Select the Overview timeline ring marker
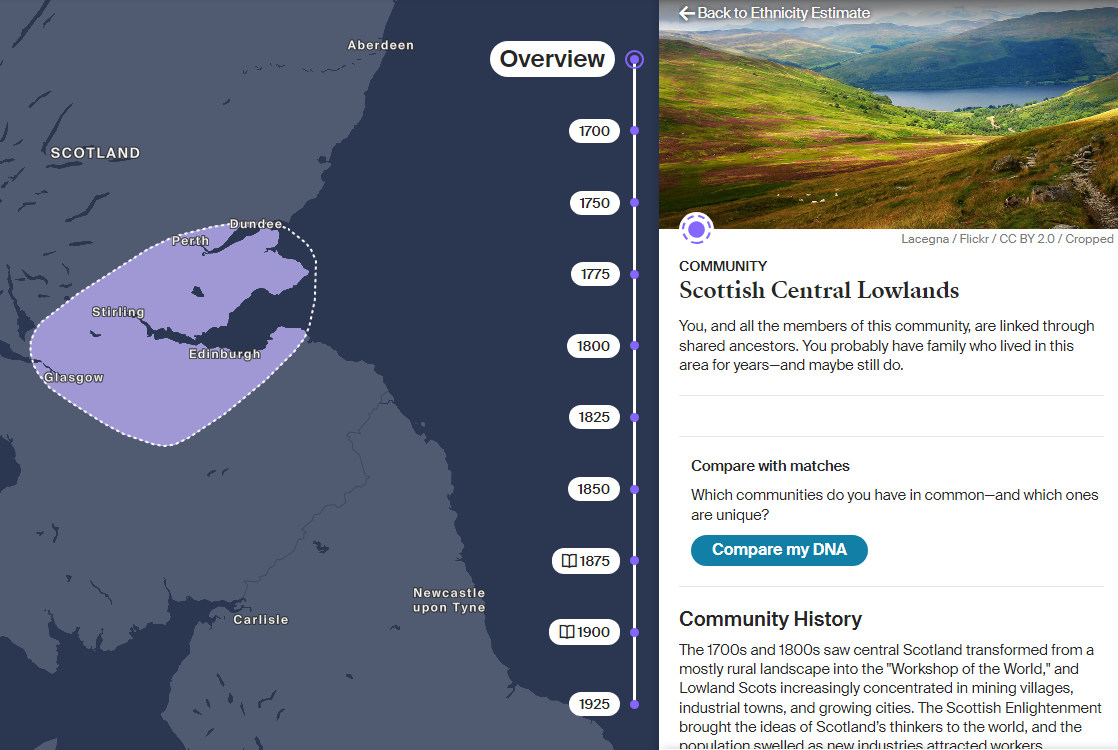This screenshot has height=750, width=1118. coord(635,60)
